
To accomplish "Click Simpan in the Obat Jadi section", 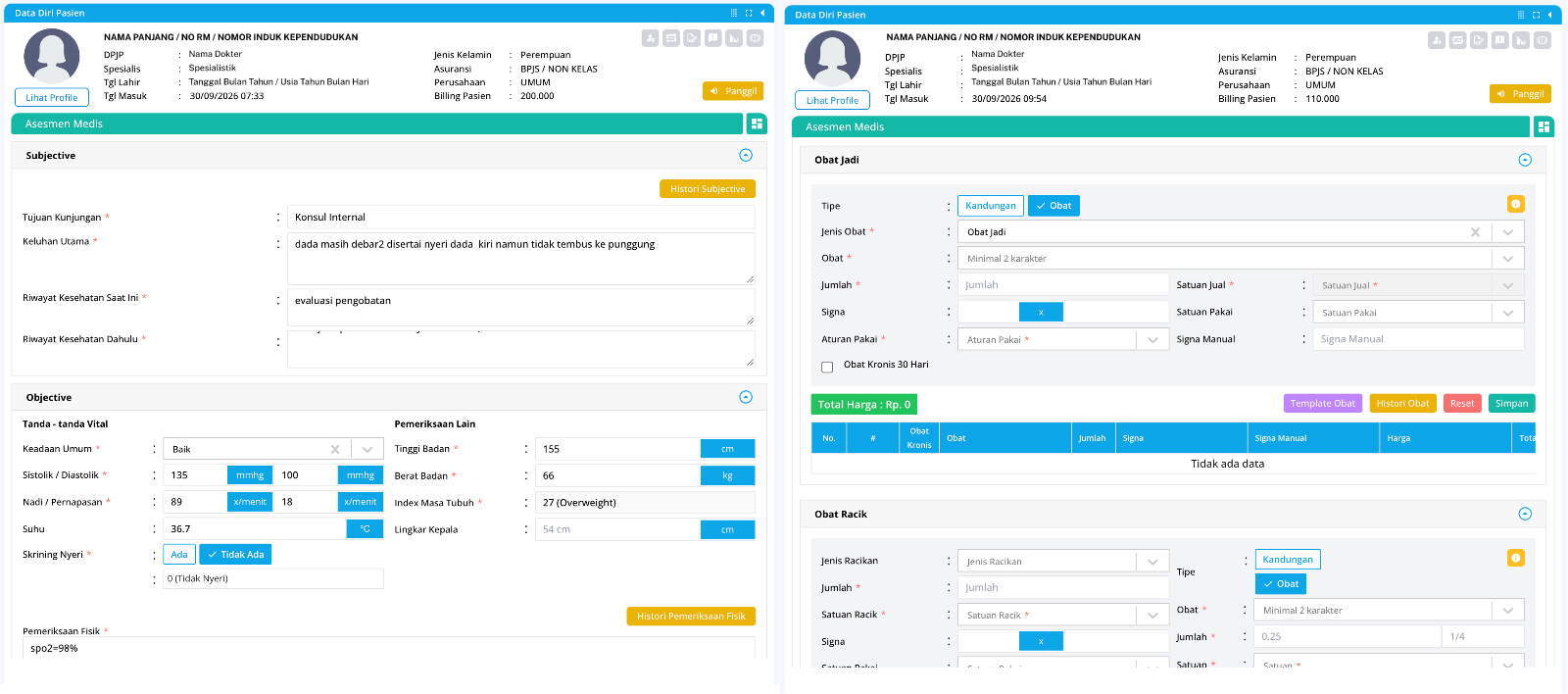I will click(1511, 403).
